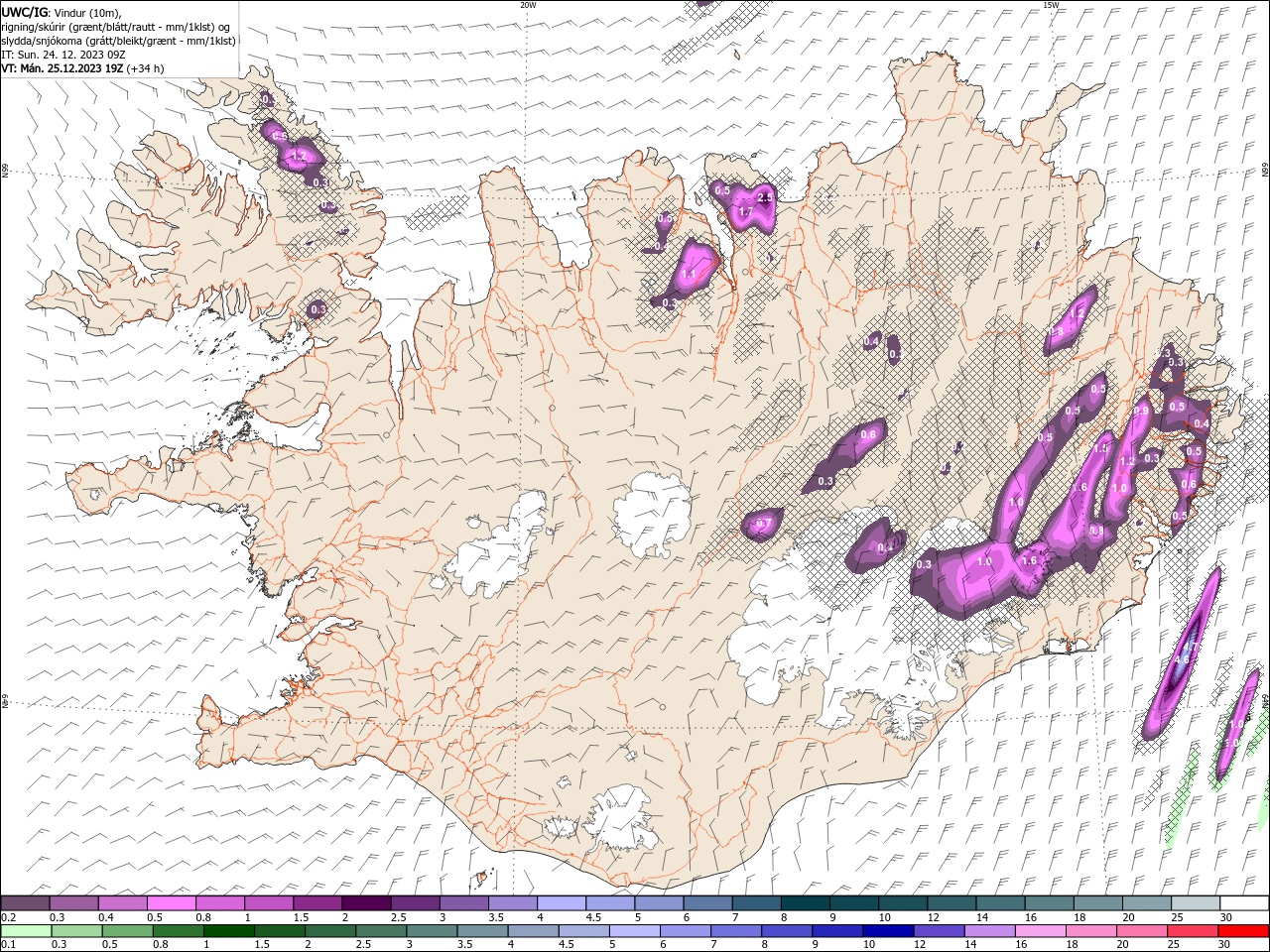Click the "IT: Sun. 24. 12. 2023 09Z" initial time line
The width and height of the screenshot is (1270, 952).
pos(62,55)
